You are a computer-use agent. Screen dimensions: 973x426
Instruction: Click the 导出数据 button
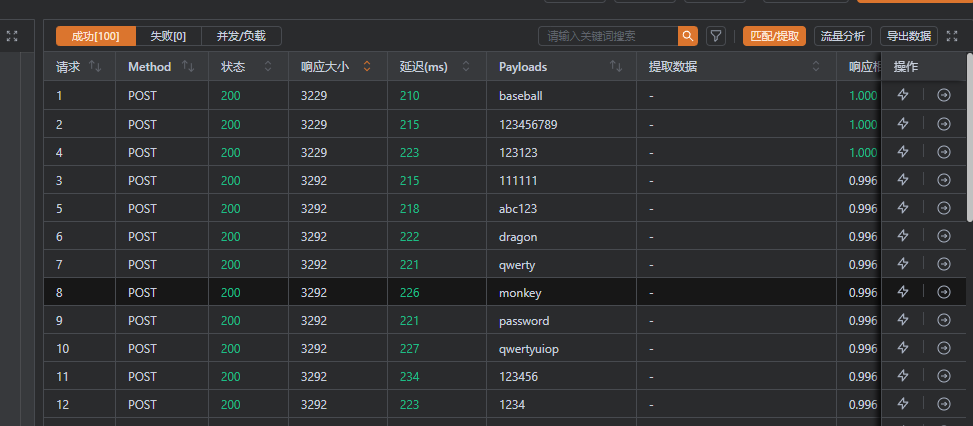point(909,36)
